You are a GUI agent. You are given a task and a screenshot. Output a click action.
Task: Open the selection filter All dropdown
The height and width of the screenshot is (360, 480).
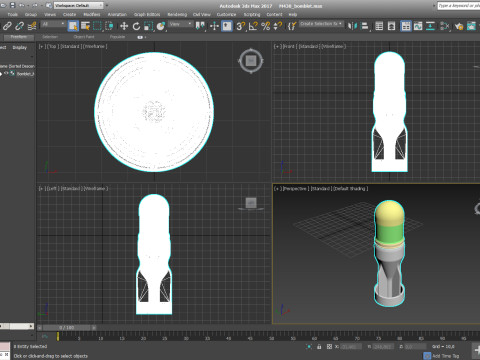click(53, 24)
